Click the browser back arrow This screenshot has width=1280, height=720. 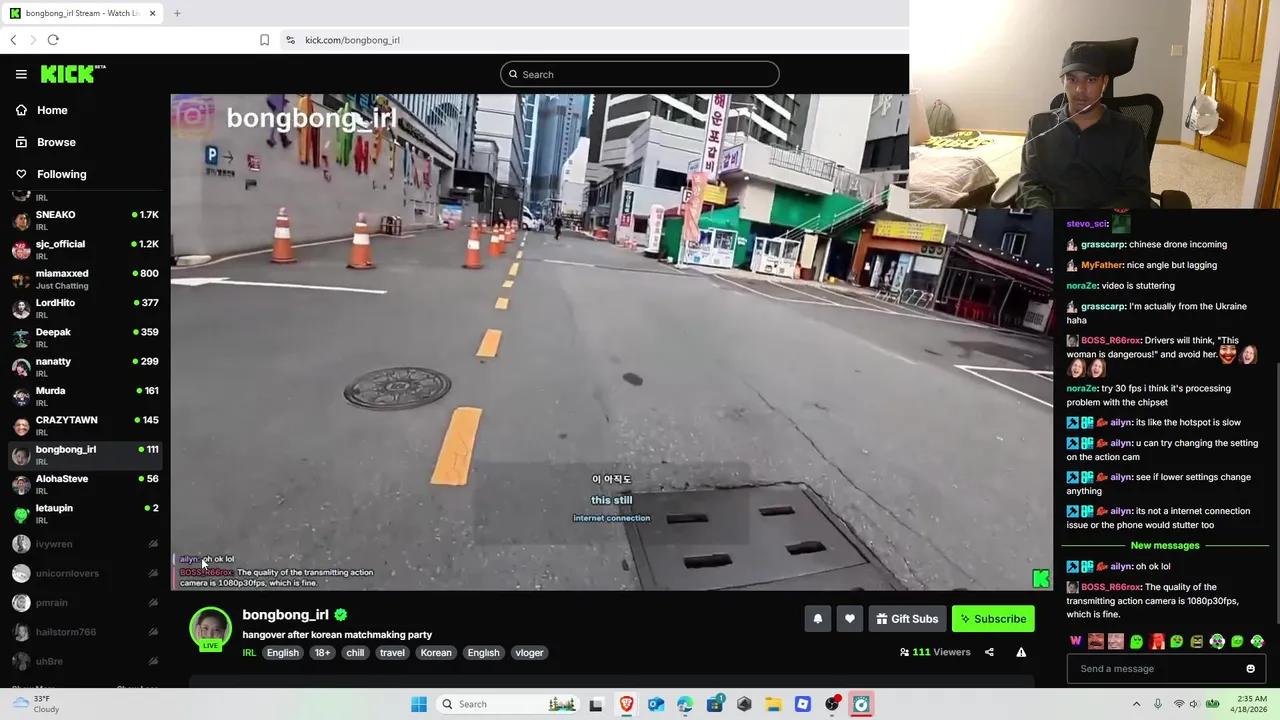click(x=13, y=40)
